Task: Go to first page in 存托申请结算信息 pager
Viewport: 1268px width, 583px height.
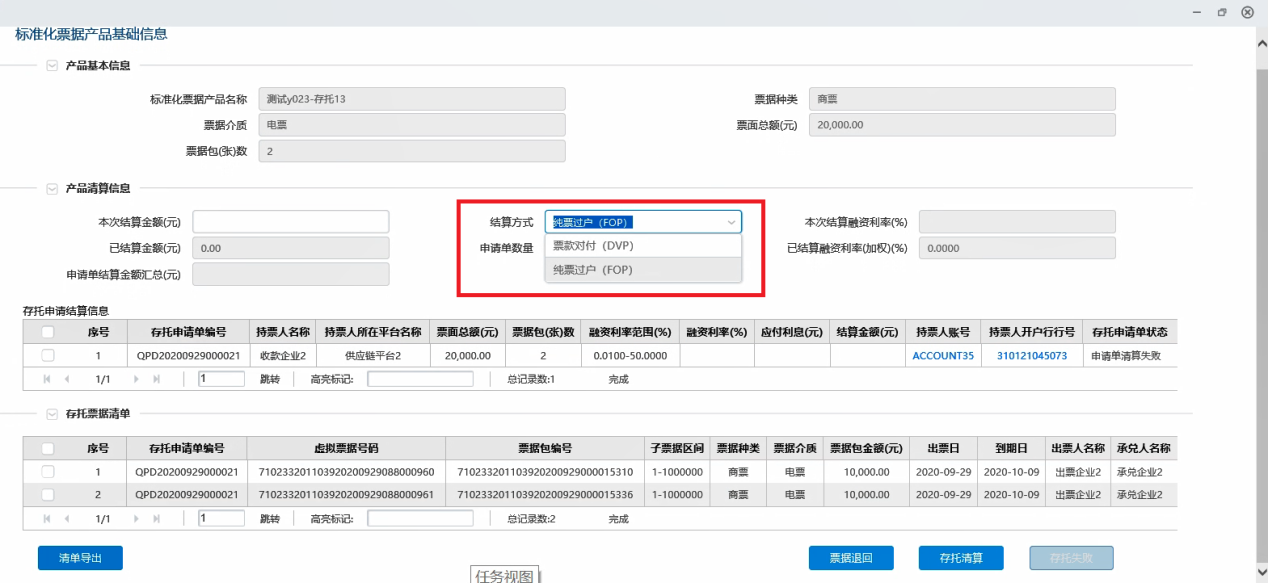Action: (x=46, y=380)
